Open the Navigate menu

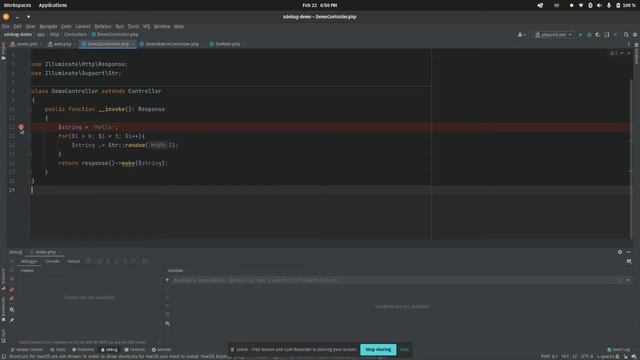tap(48, 27)
